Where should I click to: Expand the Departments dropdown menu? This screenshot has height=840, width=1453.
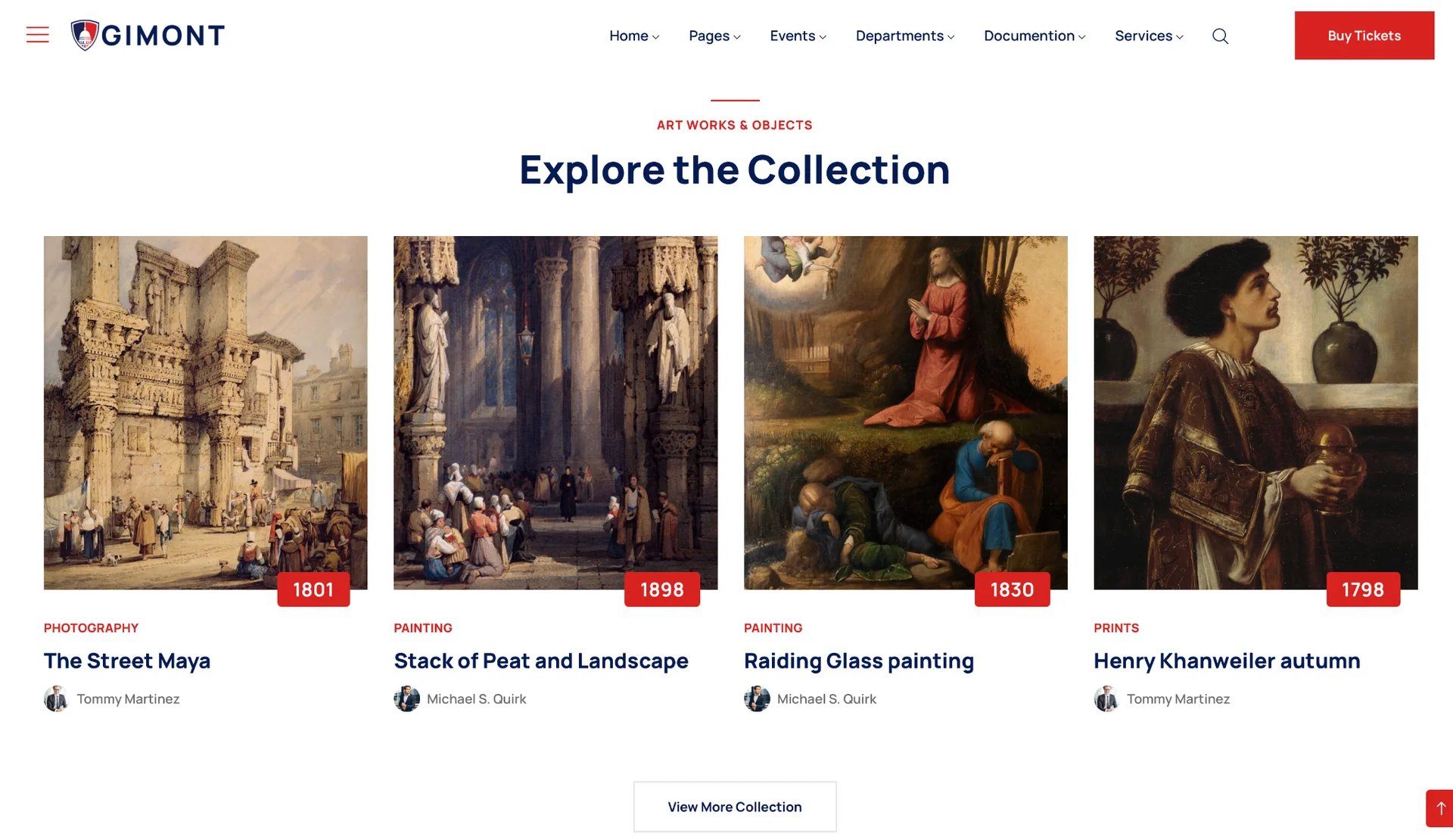tap(905, 36)
